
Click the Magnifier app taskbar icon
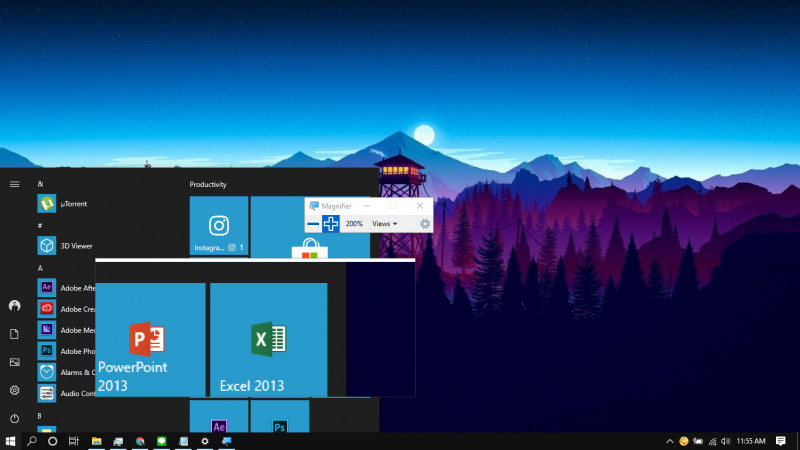227,441
